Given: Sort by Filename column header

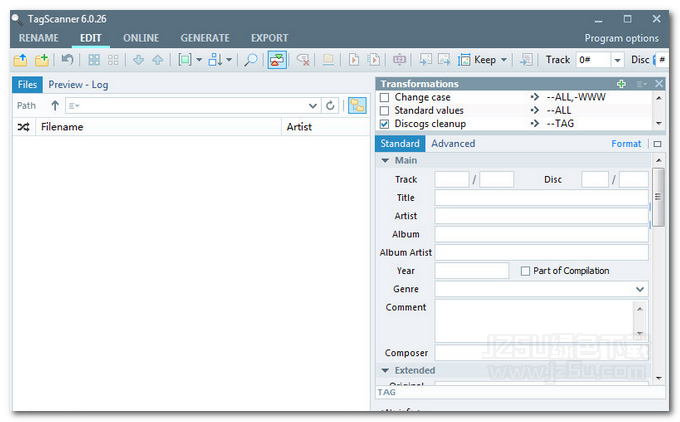Looking at the screenshot, I should point(158,127).
